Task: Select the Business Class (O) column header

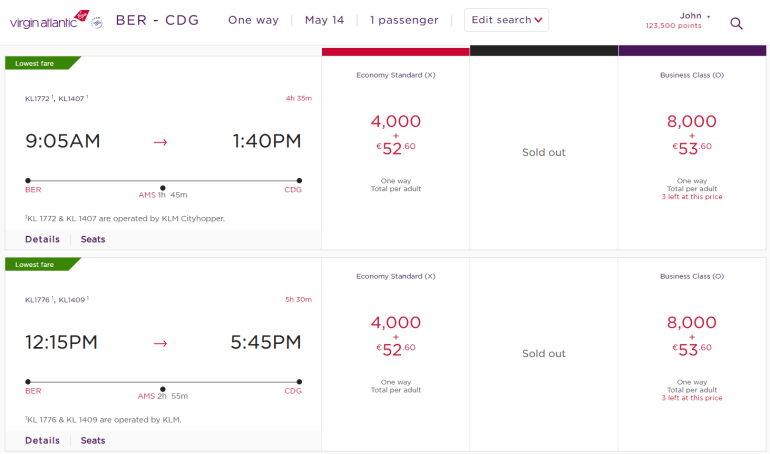Action: click(x=693, y=75)
